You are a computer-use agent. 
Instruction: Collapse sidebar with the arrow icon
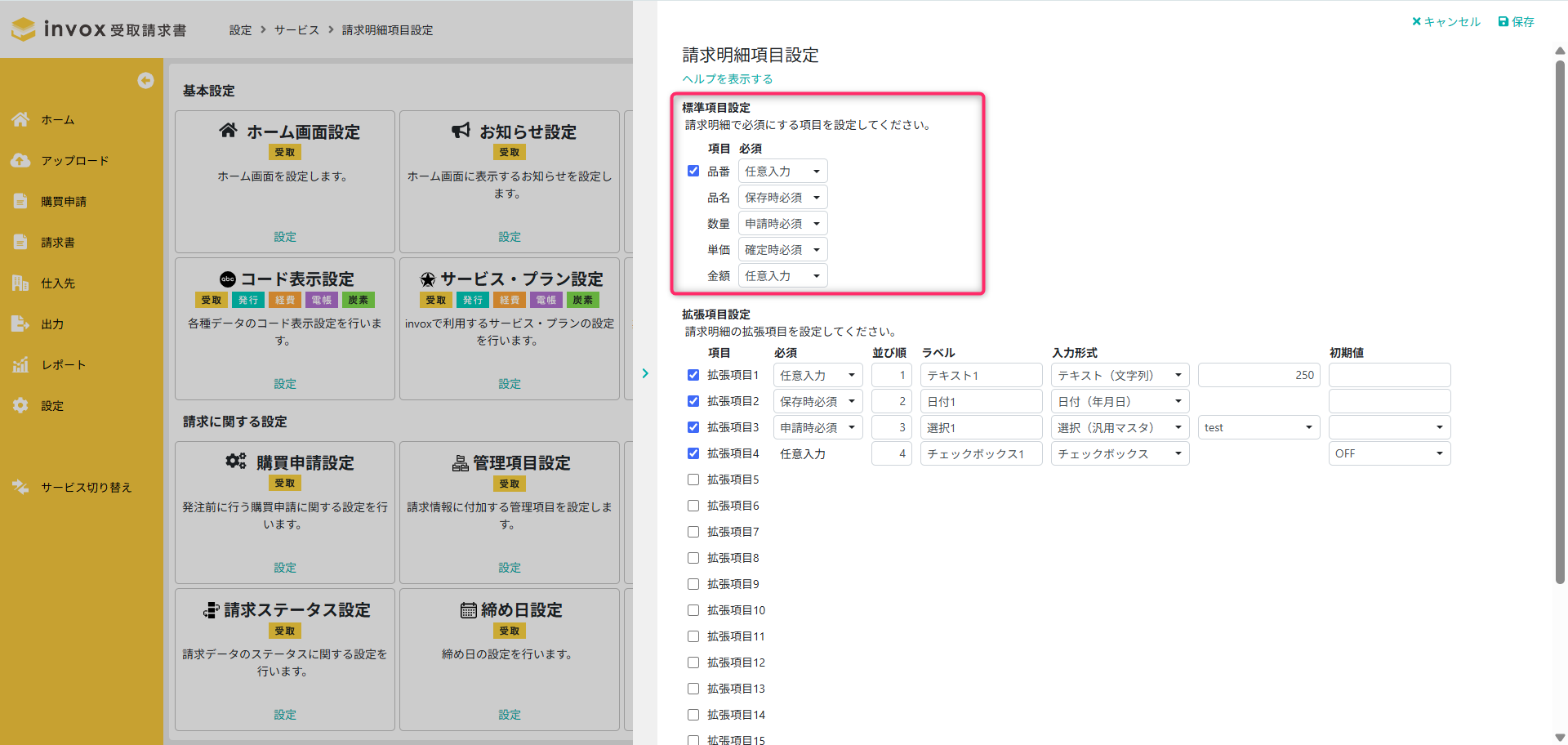145,80
